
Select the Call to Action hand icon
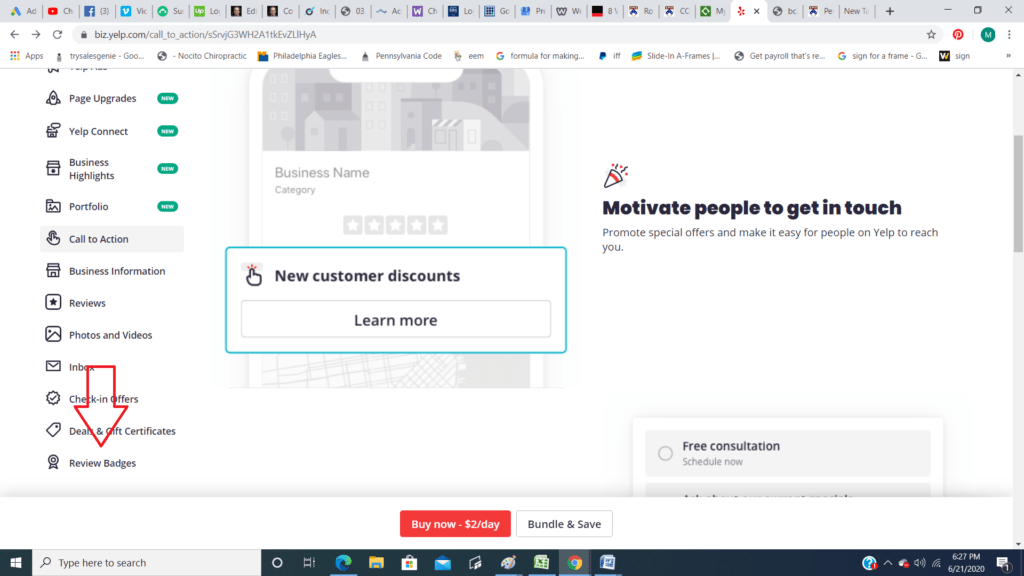(53, 238)
